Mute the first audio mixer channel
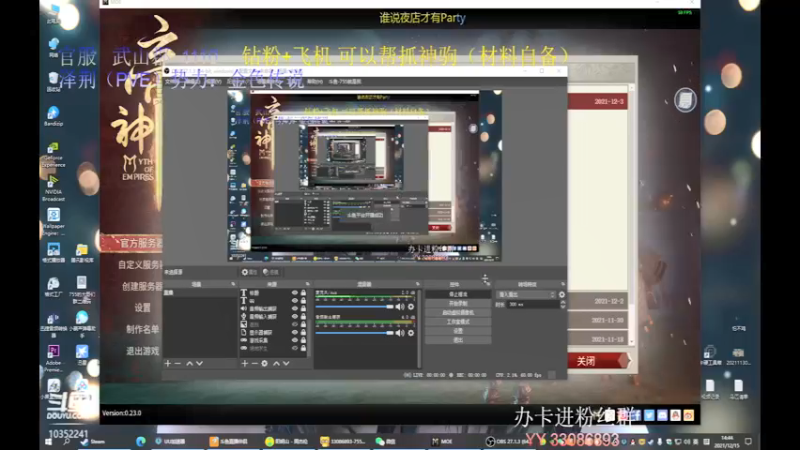 [400, 307]
